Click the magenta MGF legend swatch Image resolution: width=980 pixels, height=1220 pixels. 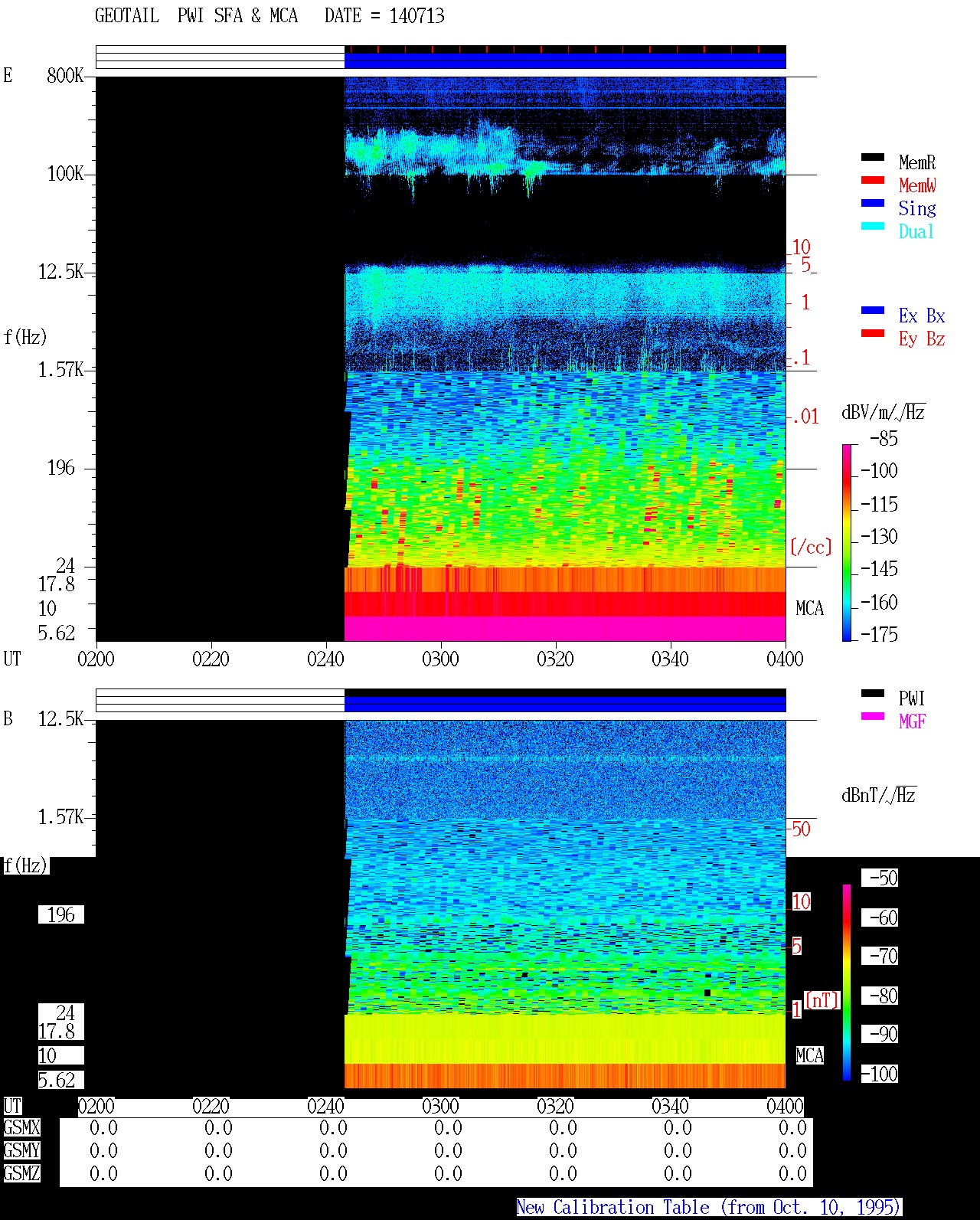873,716
